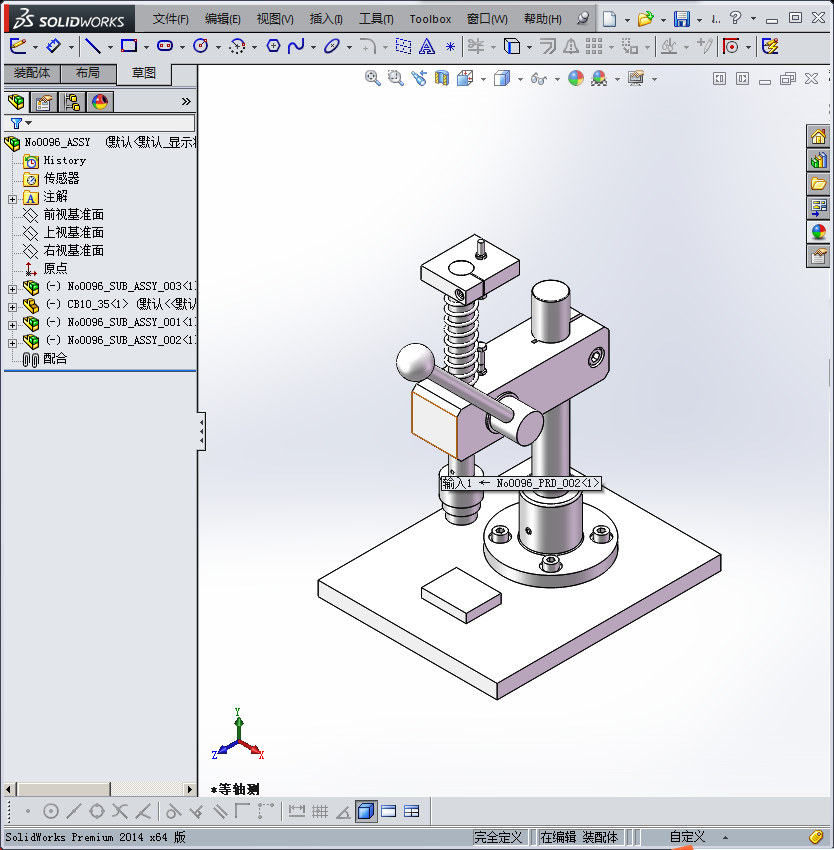Open the View Orientation icon
The image size is (834, 850).
click(x=465, y=79)
